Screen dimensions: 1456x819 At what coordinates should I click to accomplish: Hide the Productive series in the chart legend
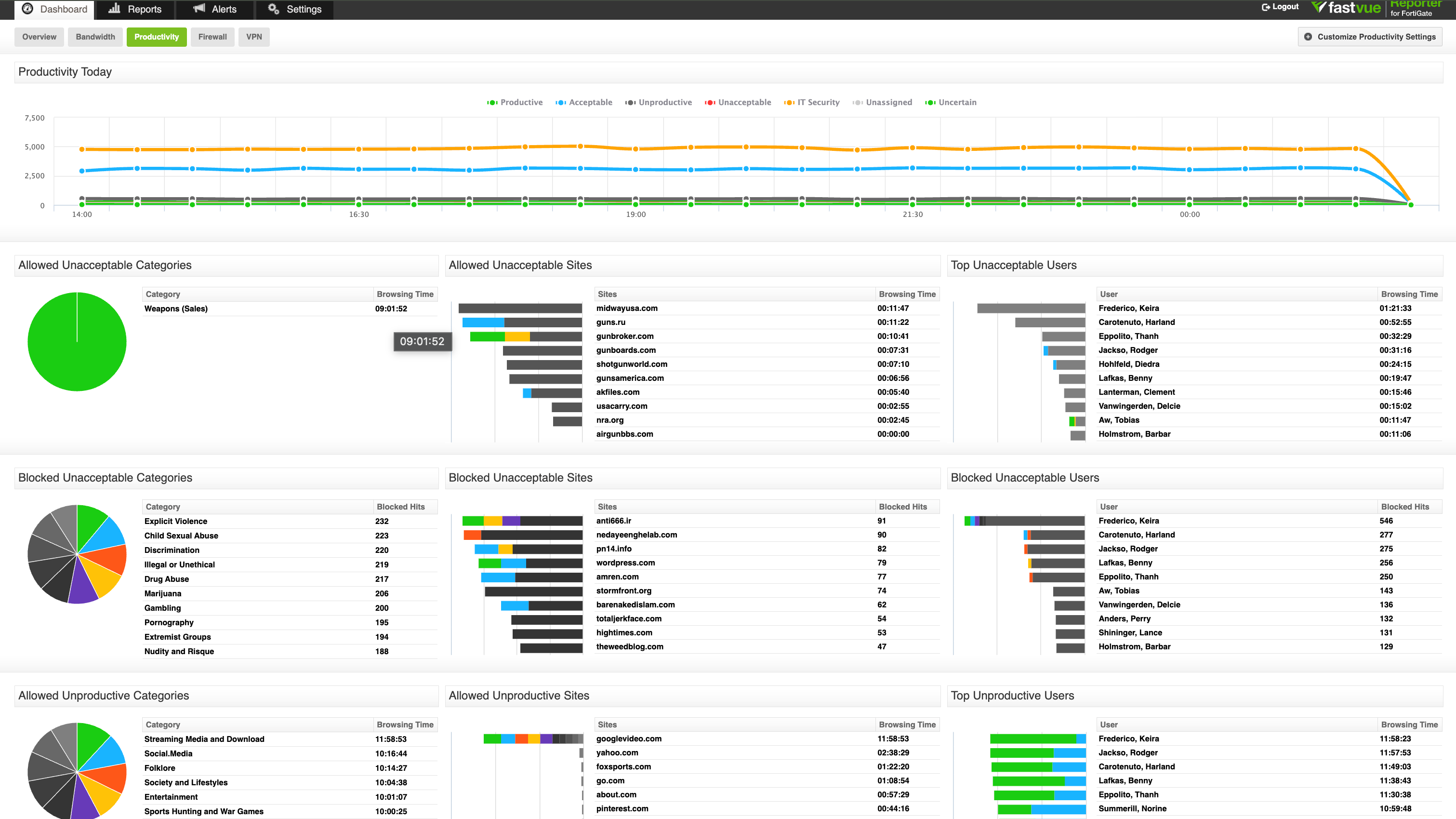click(515, 102)
